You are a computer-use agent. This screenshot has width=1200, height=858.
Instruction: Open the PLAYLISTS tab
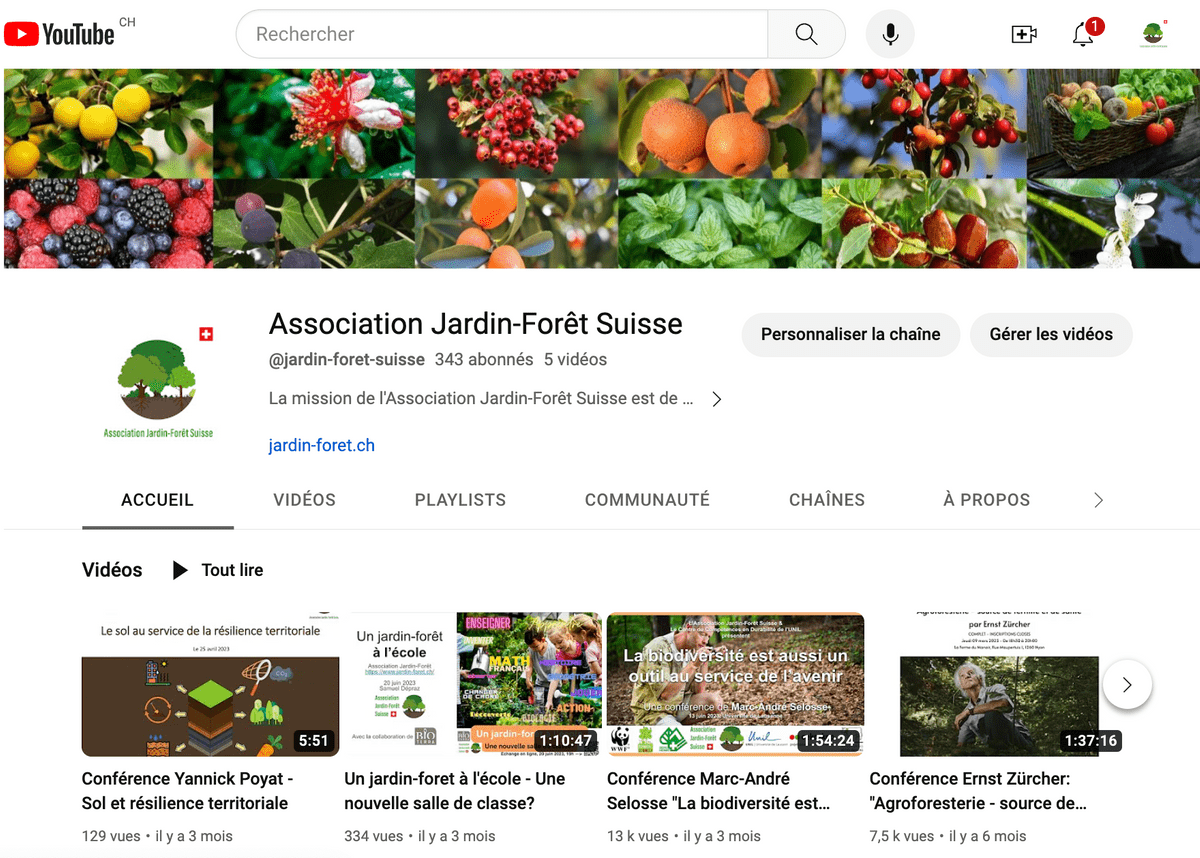pos(461,500)
